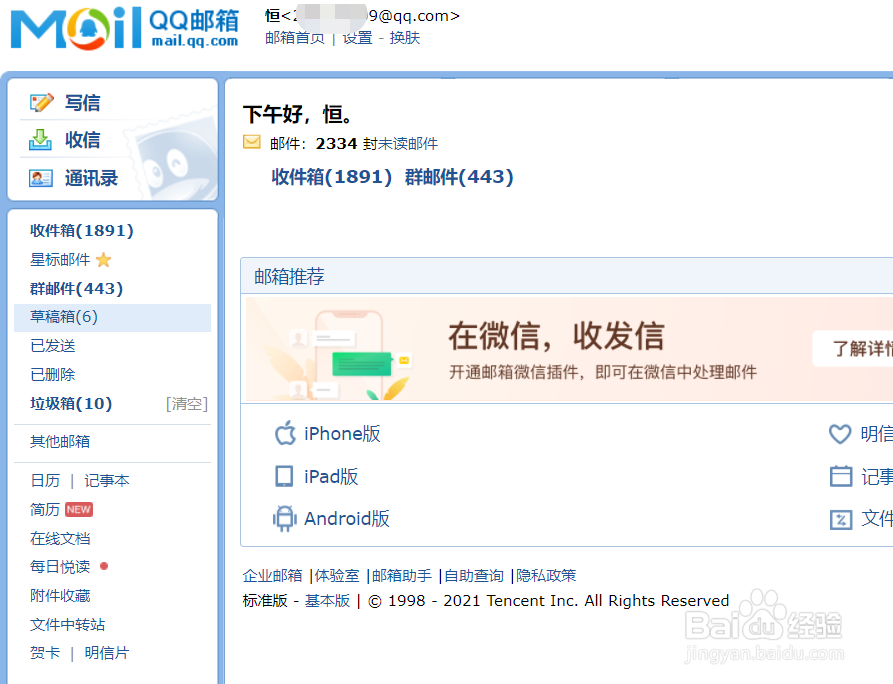Click the yellow star next to 星标邮件
The height and width of the screenshot is (684, 893).
pos(104,260)
